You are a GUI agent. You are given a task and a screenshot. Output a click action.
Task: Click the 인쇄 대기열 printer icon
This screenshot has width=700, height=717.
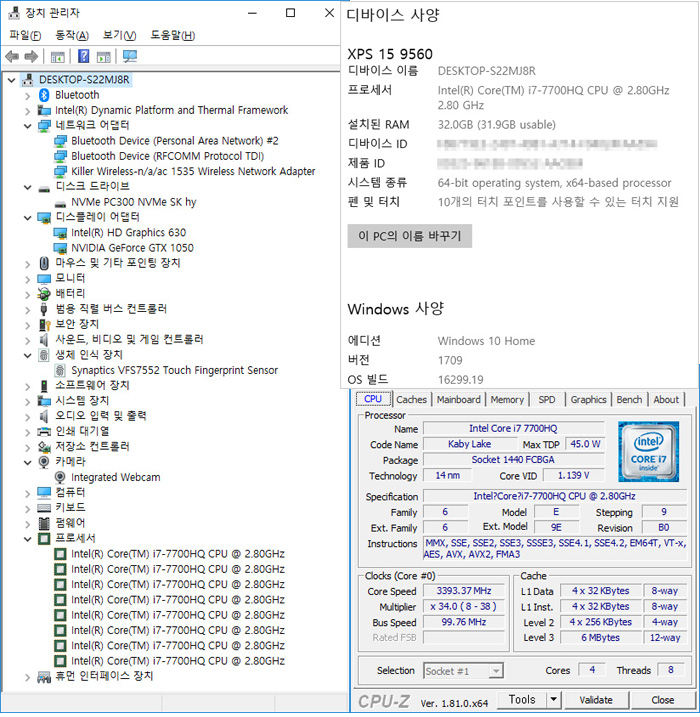[44, 432]
